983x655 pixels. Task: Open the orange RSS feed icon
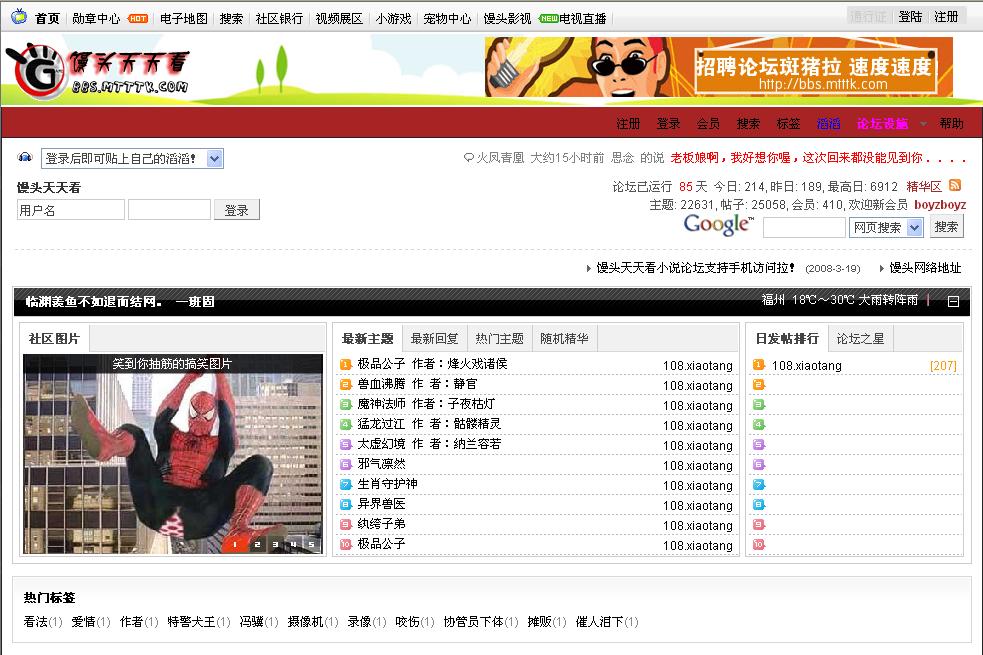point(955,186)
